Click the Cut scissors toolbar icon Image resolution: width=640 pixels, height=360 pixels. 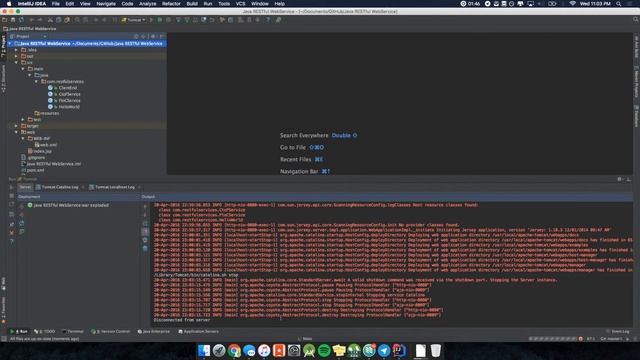coord(50,20)
